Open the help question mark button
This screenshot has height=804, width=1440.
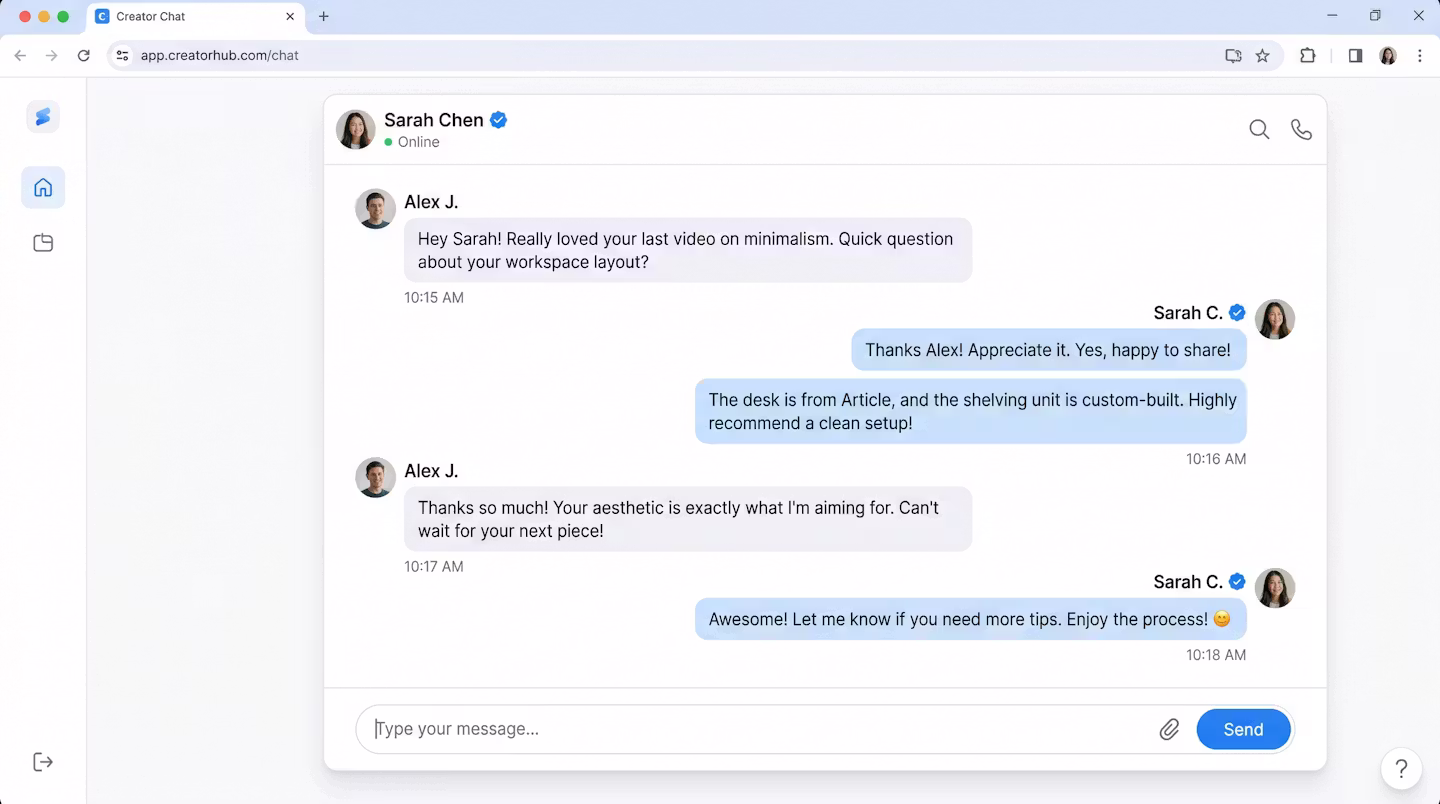coord(1401,769)
